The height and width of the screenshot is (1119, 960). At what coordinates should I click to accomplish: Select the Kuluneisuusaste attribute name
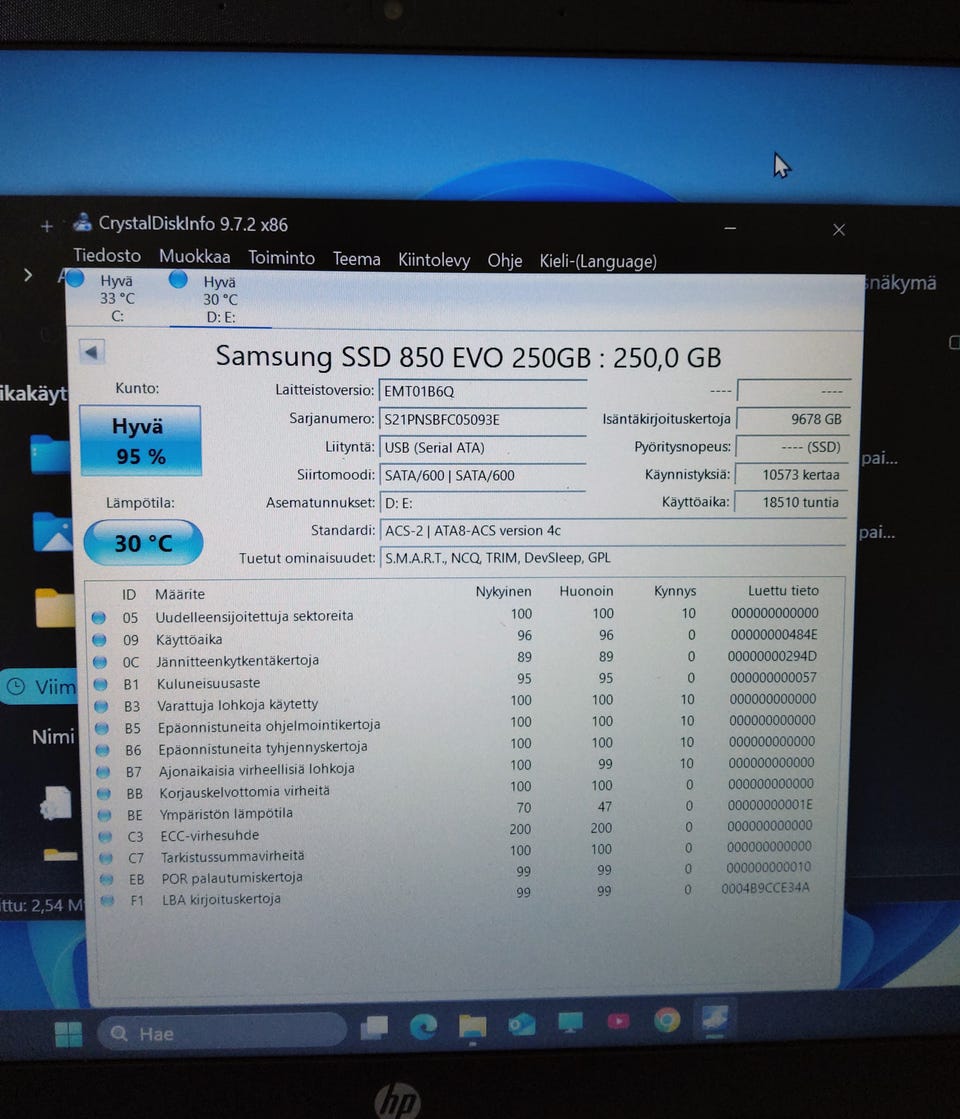coord(208,684)
